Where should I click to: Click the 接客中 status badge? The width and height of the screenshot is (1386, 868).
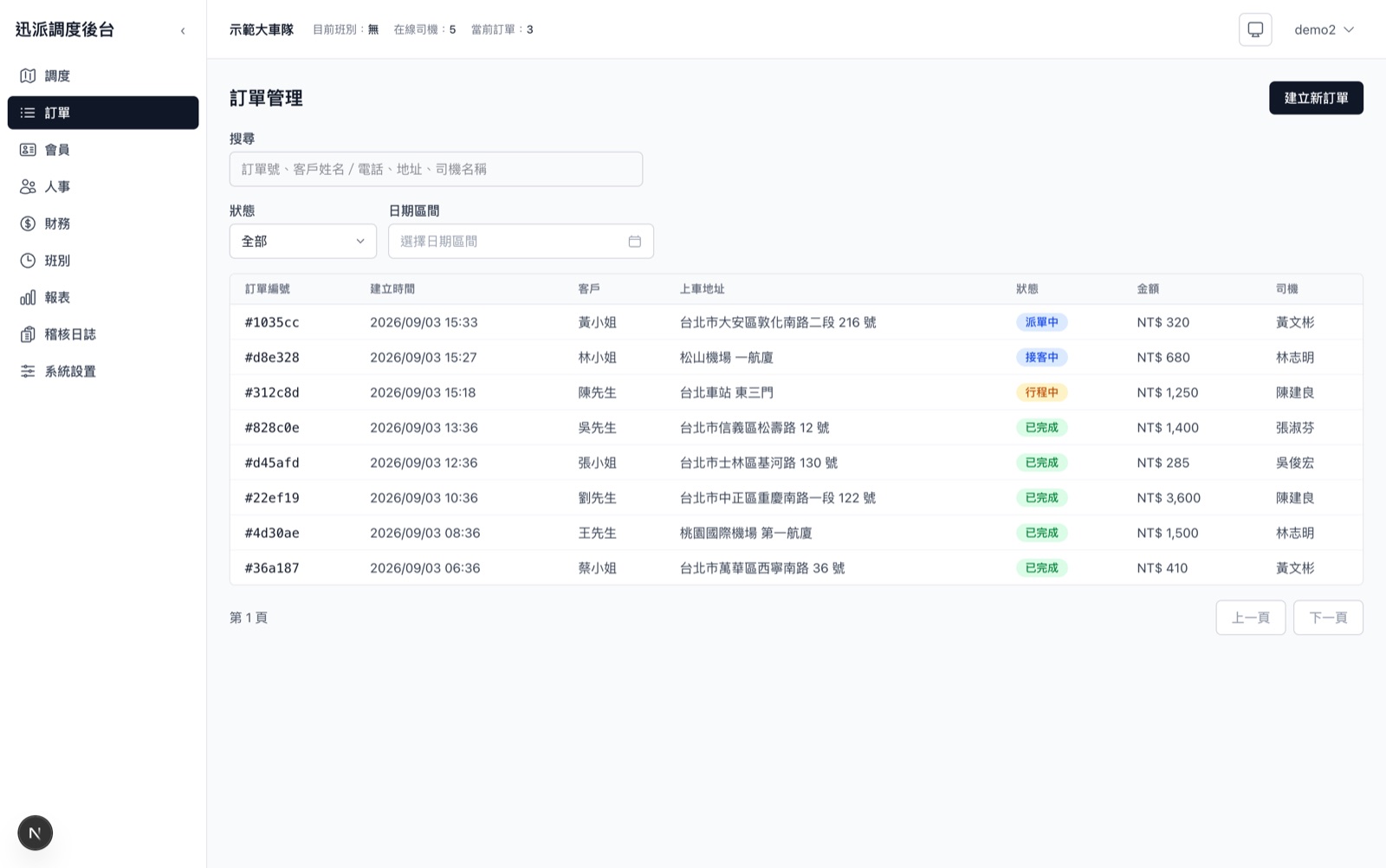1041,358
